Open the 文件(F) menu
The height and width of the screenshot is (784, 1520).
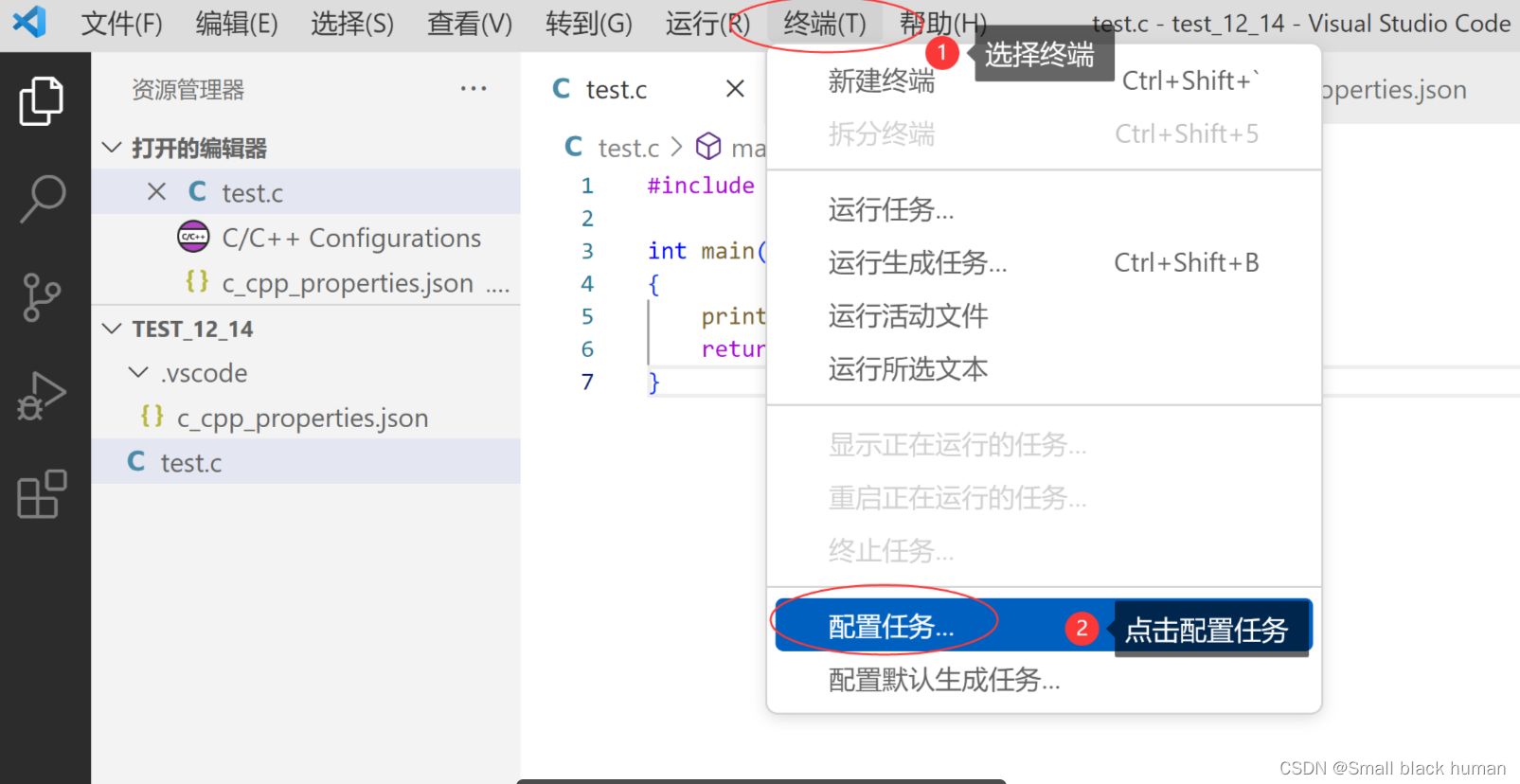122,24
